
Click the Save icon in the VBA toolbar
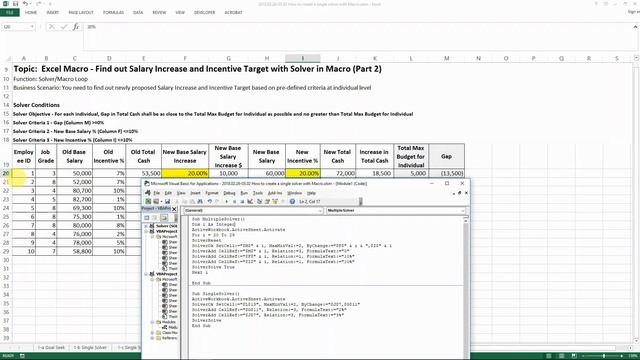pyautogui.click(x=167, y=201)
